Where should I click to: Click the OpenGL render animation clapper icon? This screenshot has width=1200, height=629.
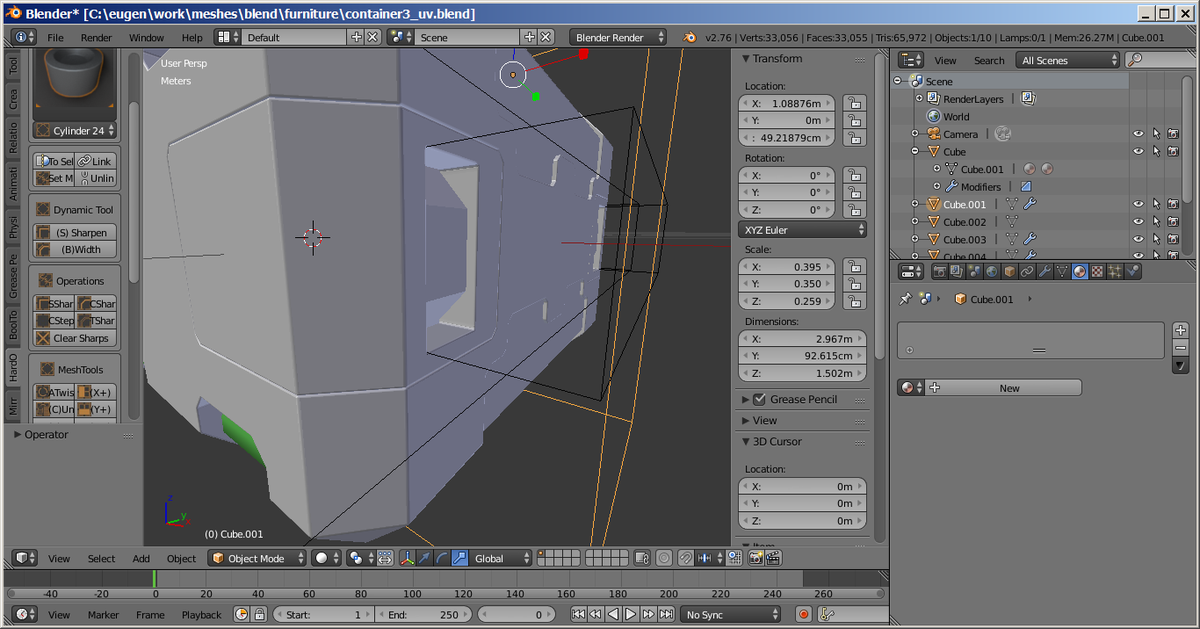tap(773, 558)
